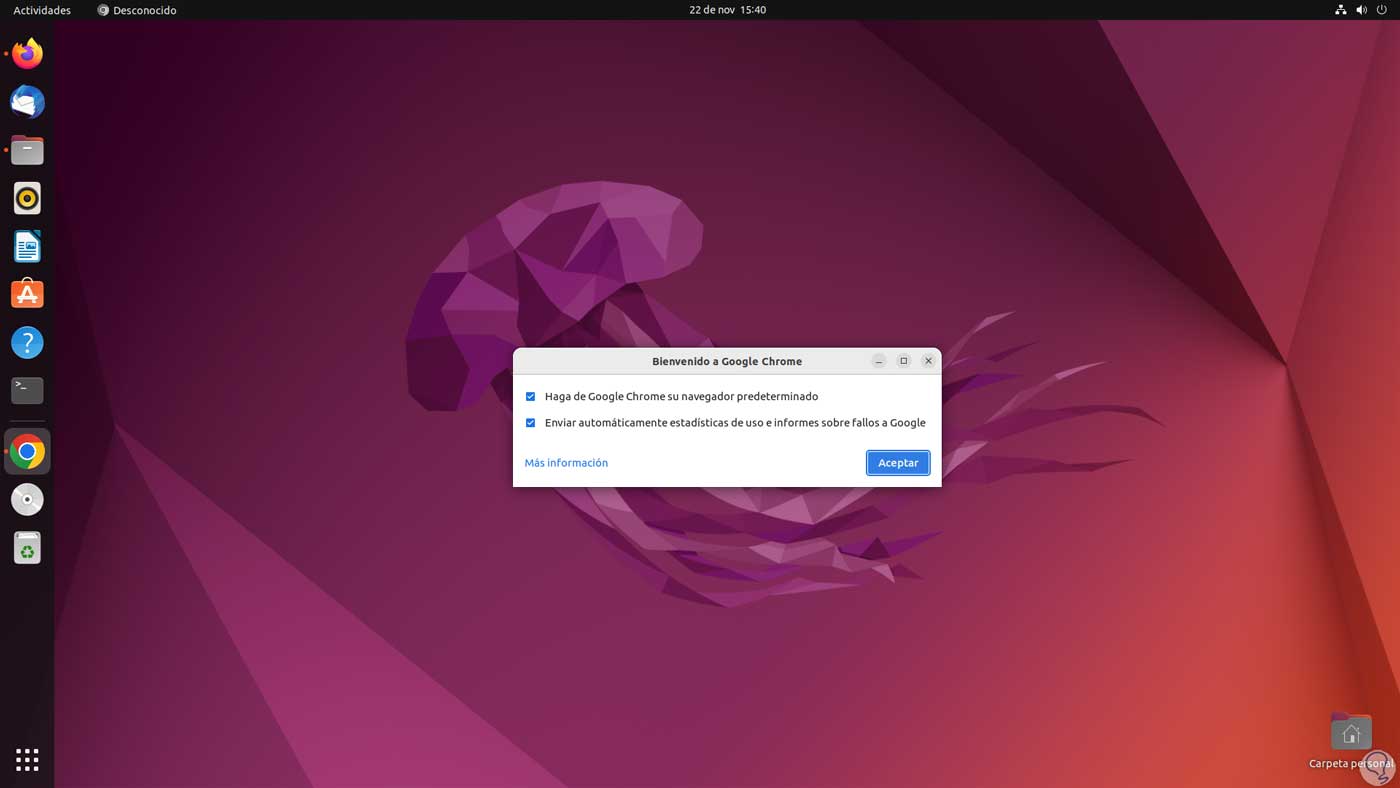Open the Actividades menu

point(41,10)
